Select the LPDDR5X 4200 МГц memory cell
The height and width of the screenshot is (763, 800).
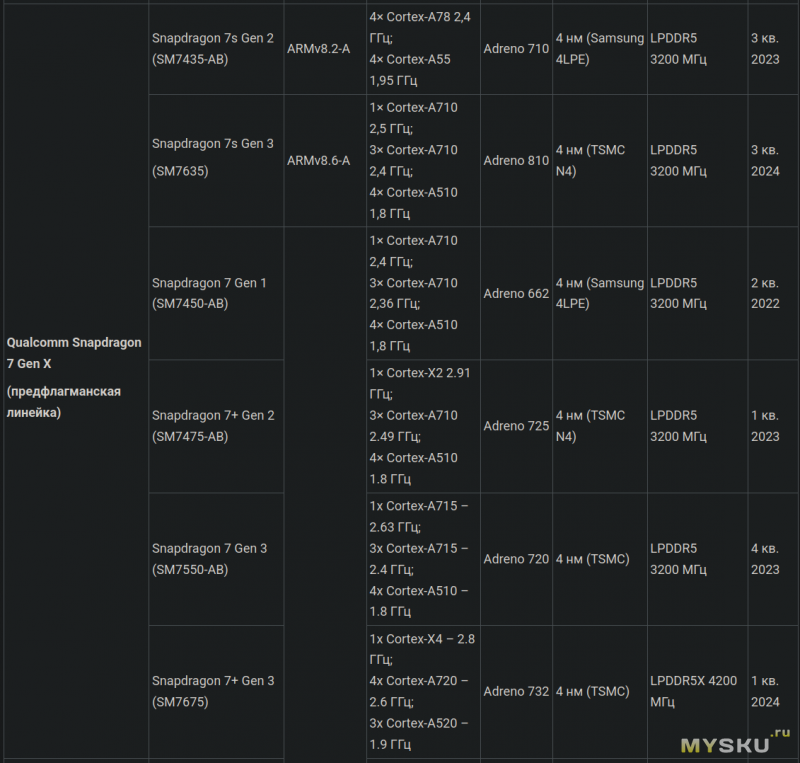pos(693,691)
